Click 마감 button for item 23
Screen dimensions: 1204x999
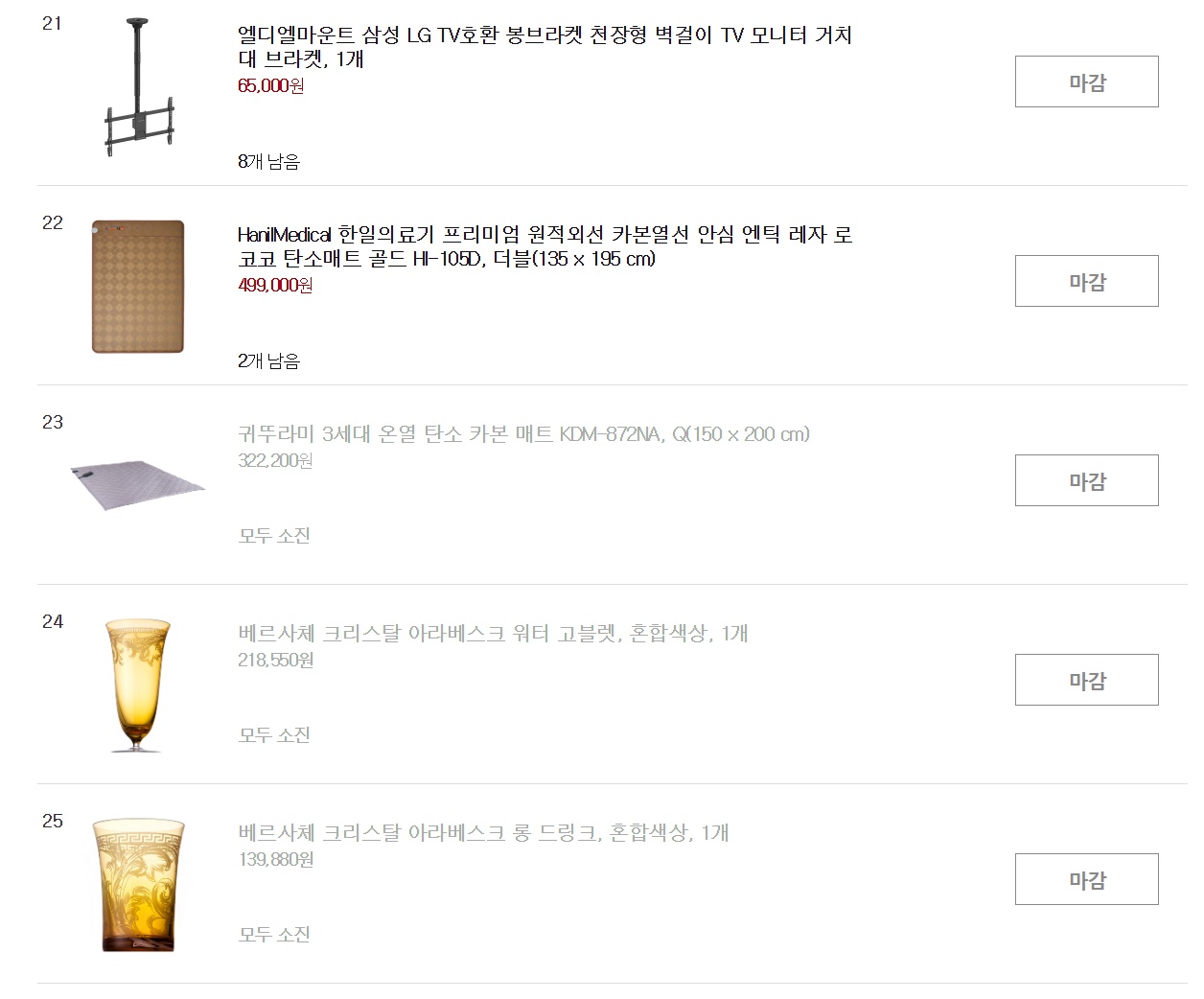[1086, 480]
